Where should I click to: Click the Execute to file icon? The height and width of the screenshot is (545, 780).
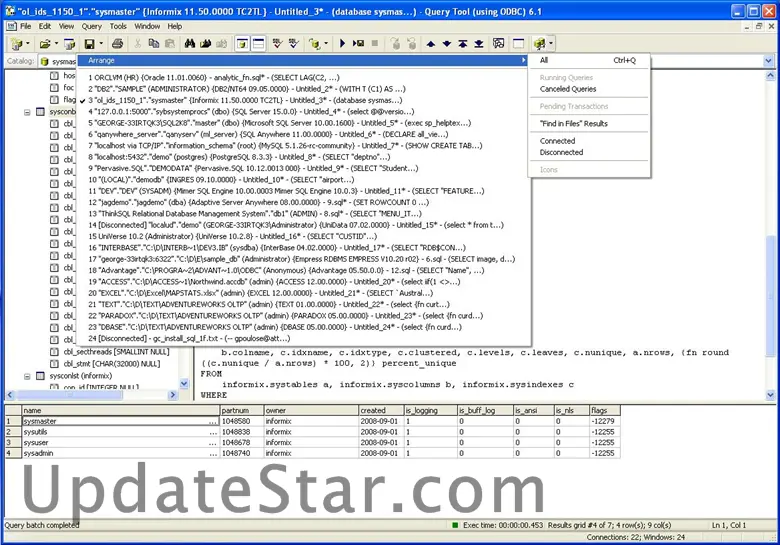coord(358,44)
